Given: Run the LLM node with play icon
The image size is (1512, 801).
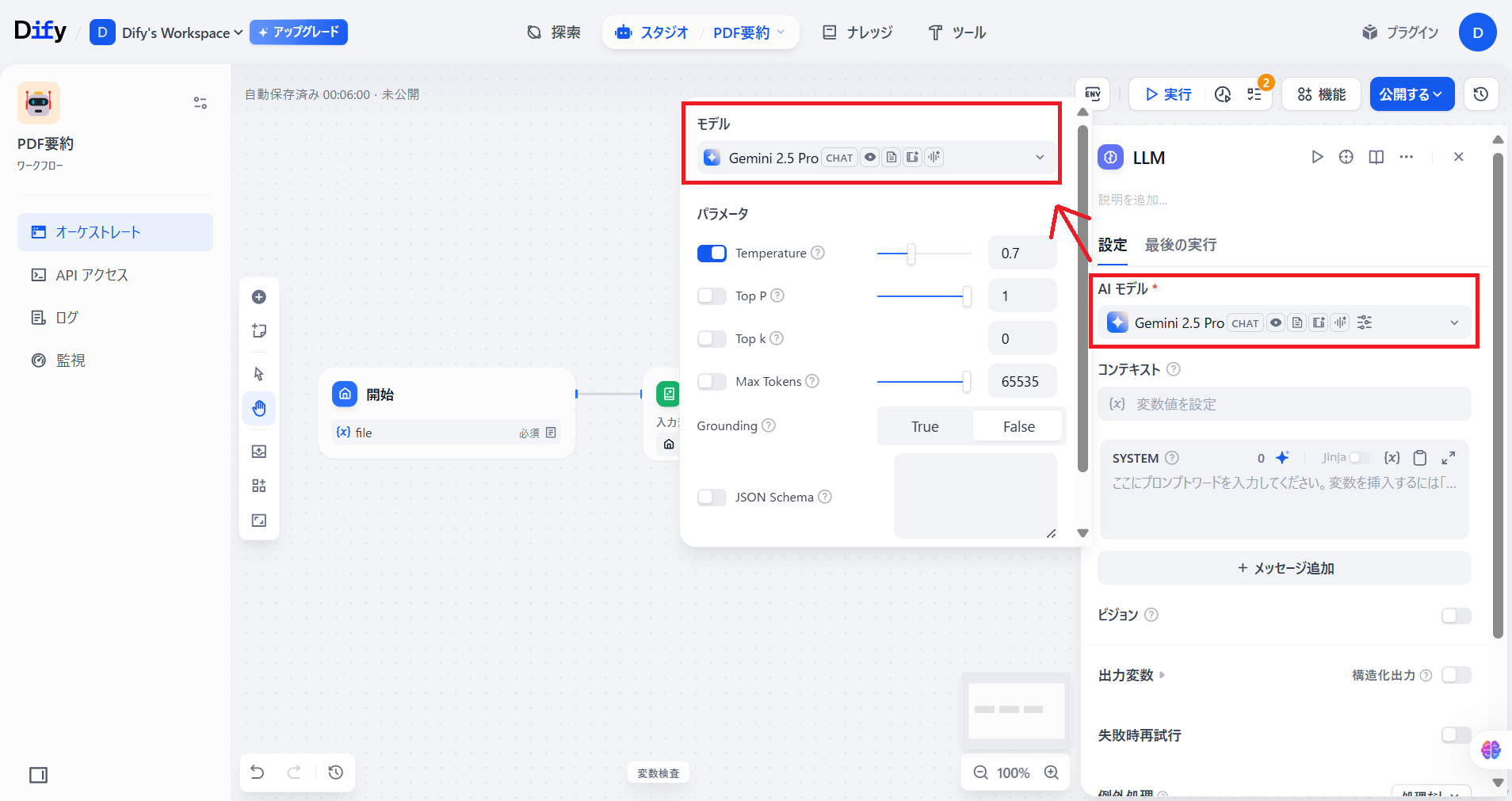Looking at the screenshot, I should pos(1317,157).
